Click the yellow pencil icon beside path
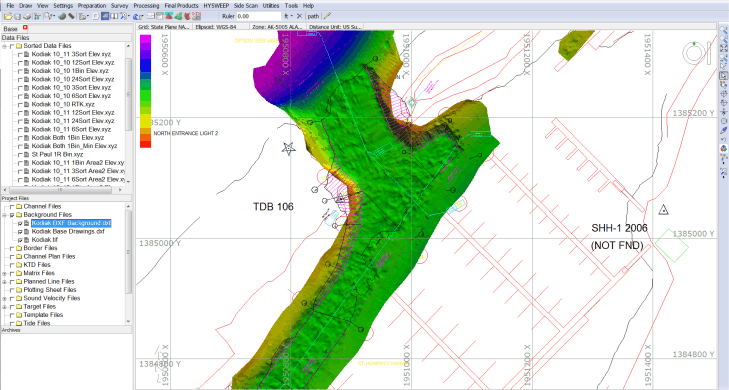The height and width of the screenshot is (390, 729). click(x=327, y=16)
